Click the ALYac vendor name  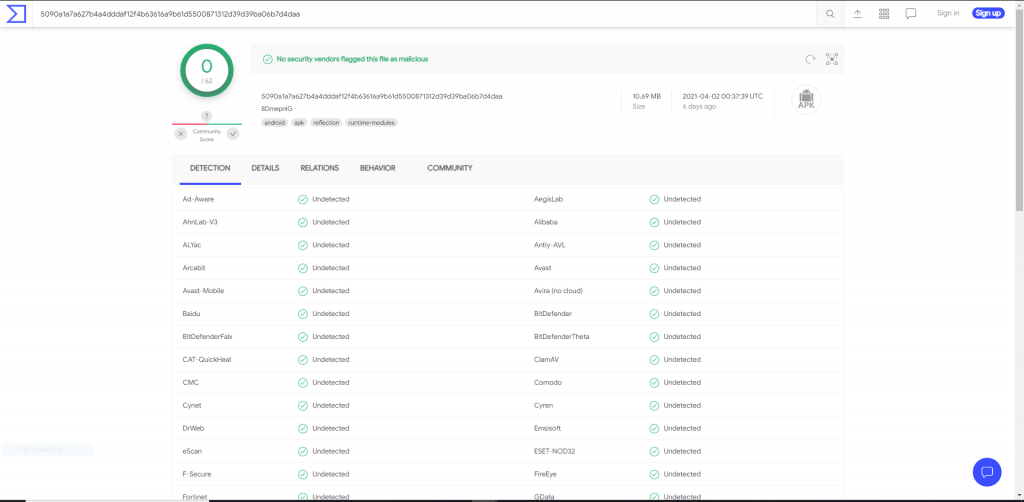tap(192, 245)
